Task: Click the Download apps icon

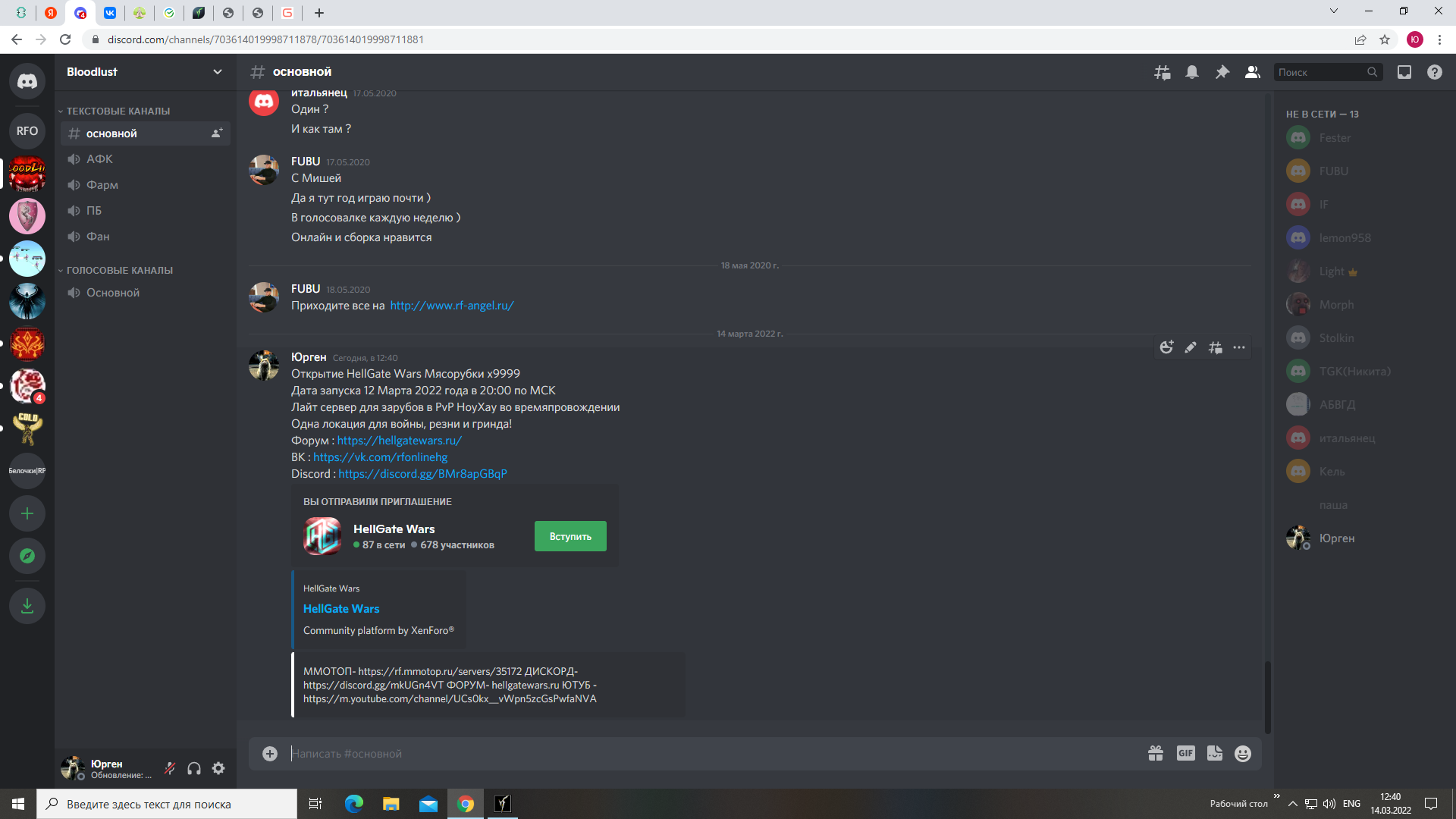Action: point(27,606)
